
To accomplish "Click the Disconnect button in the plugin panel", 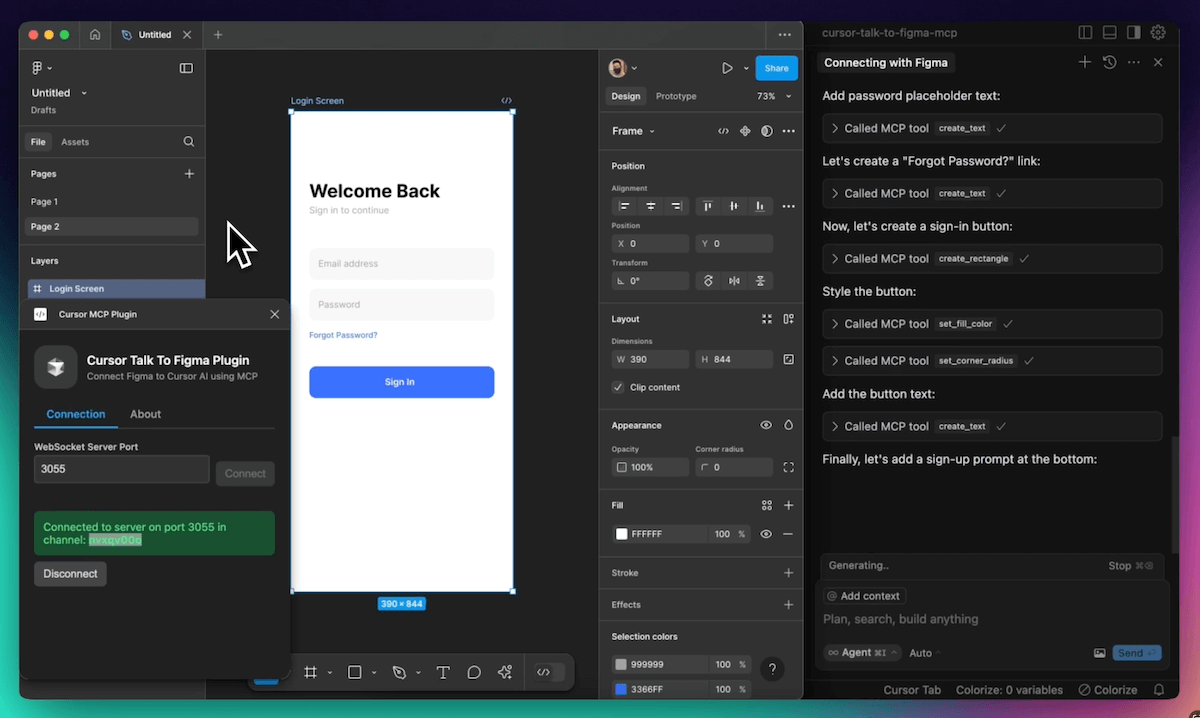I will point(70,573).
